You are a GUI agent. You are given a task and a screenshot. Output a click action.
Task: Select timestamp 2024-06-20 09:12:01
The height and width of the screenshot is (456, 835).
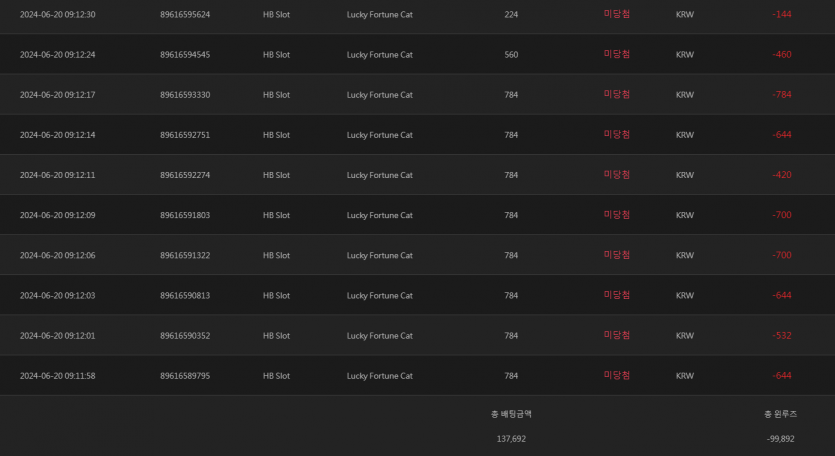[x=58, y=336]
